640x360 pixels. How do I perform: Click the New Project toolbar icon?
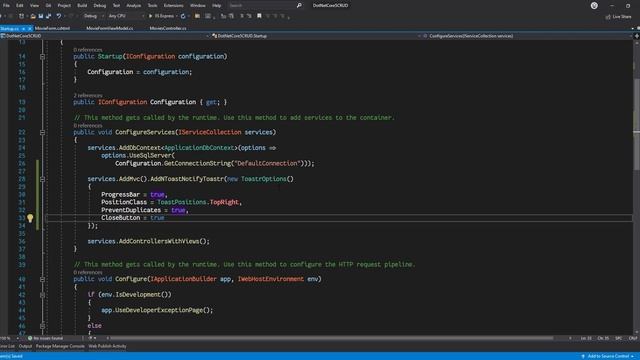[22, 16]
